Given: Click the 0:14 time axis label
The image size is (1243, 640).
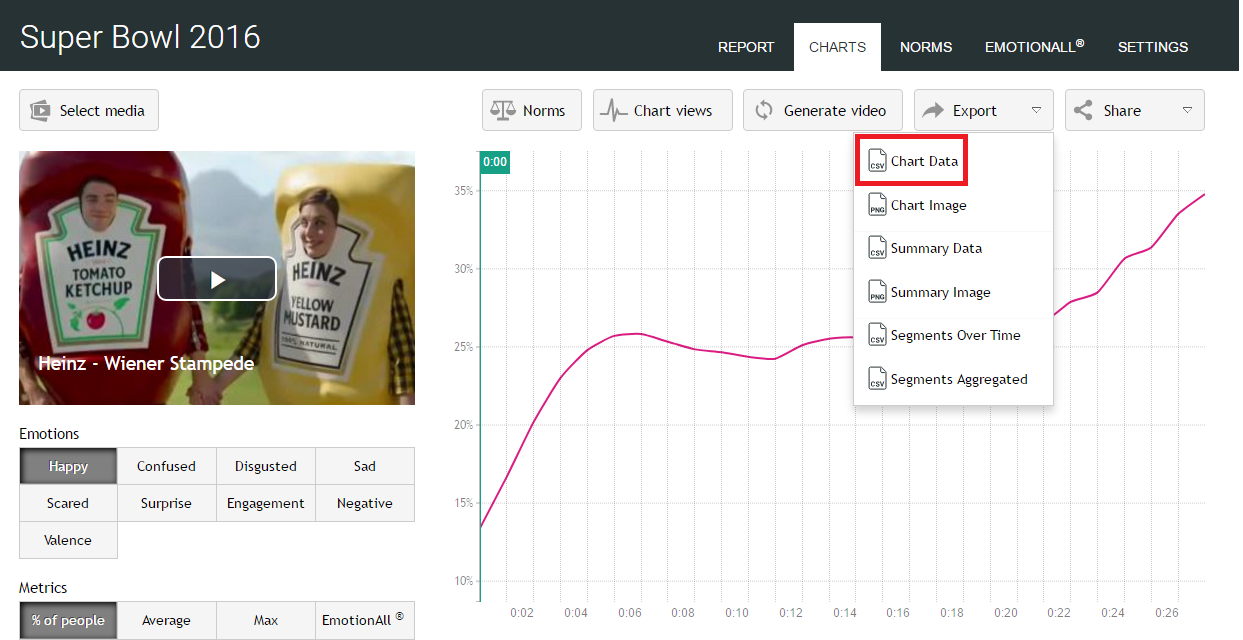Looking at the screenshot, I should click(x=845, y=612).
